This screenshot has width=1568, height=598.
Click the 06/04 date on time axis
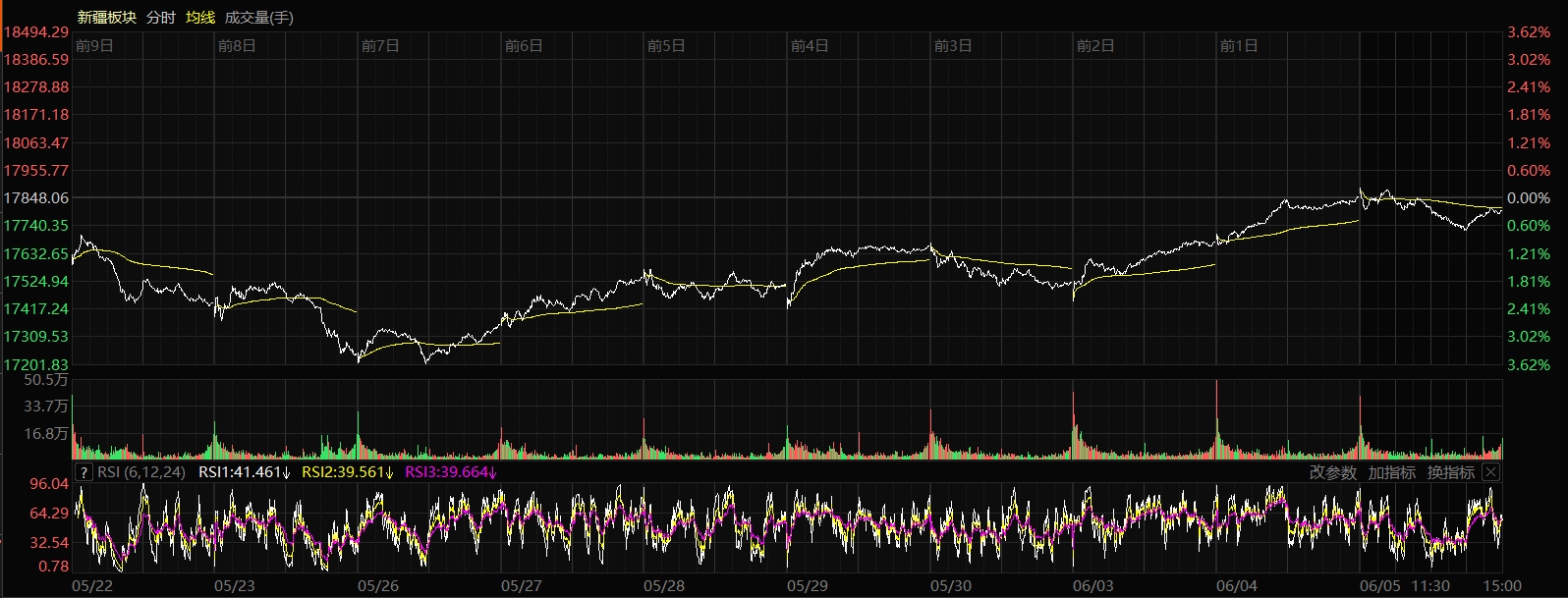pos(1237,586)
